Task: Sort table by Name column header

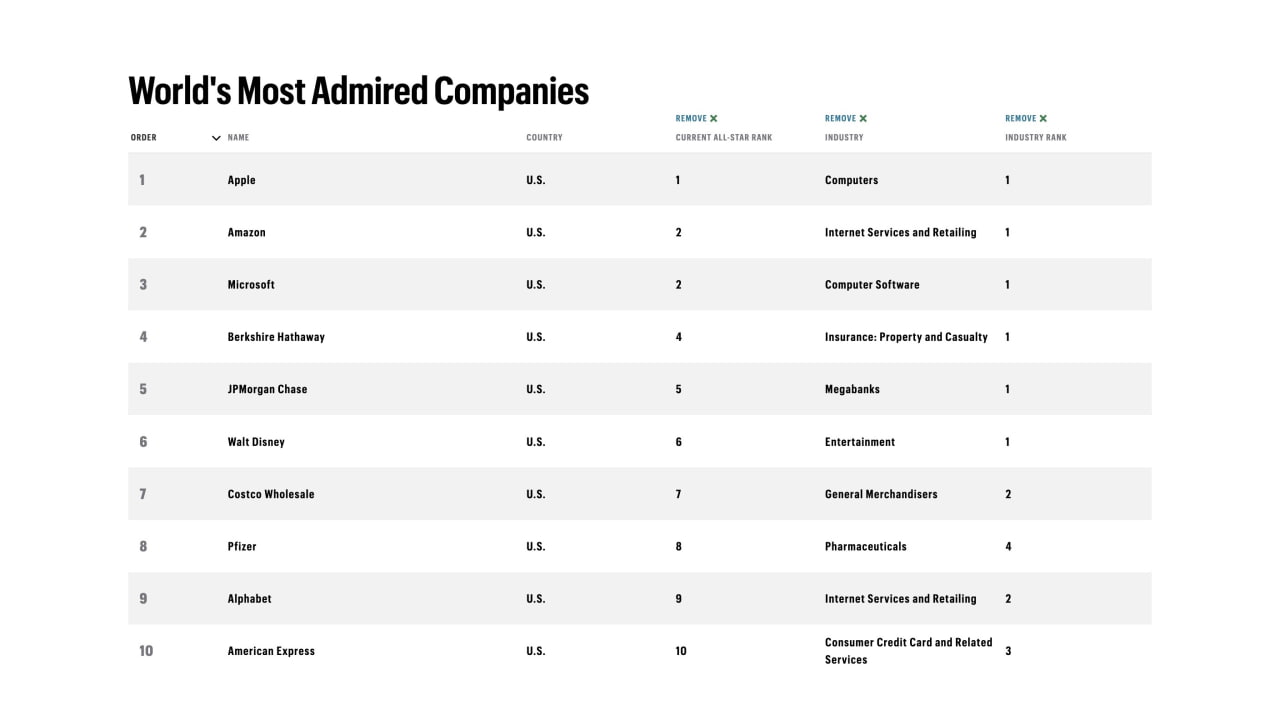Action: point(238,138)
